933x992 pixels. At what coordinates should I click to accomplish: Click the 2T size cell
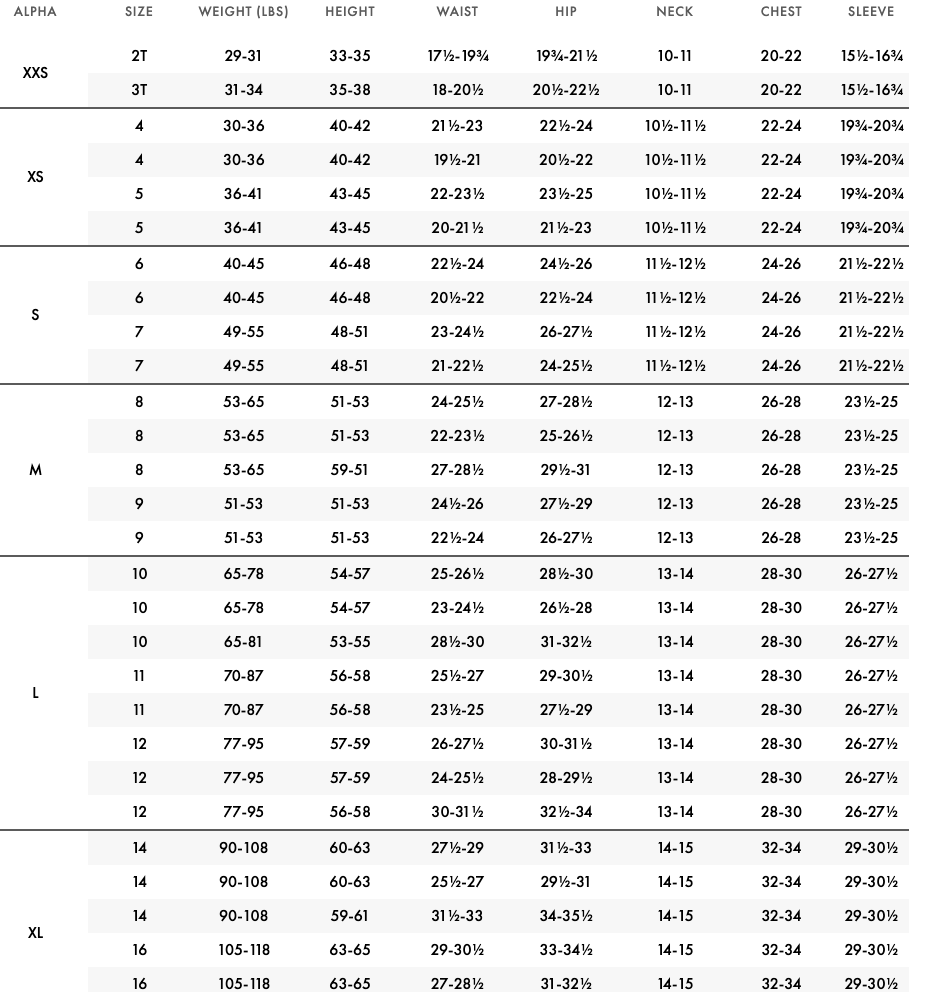click(x=139, y=56)
